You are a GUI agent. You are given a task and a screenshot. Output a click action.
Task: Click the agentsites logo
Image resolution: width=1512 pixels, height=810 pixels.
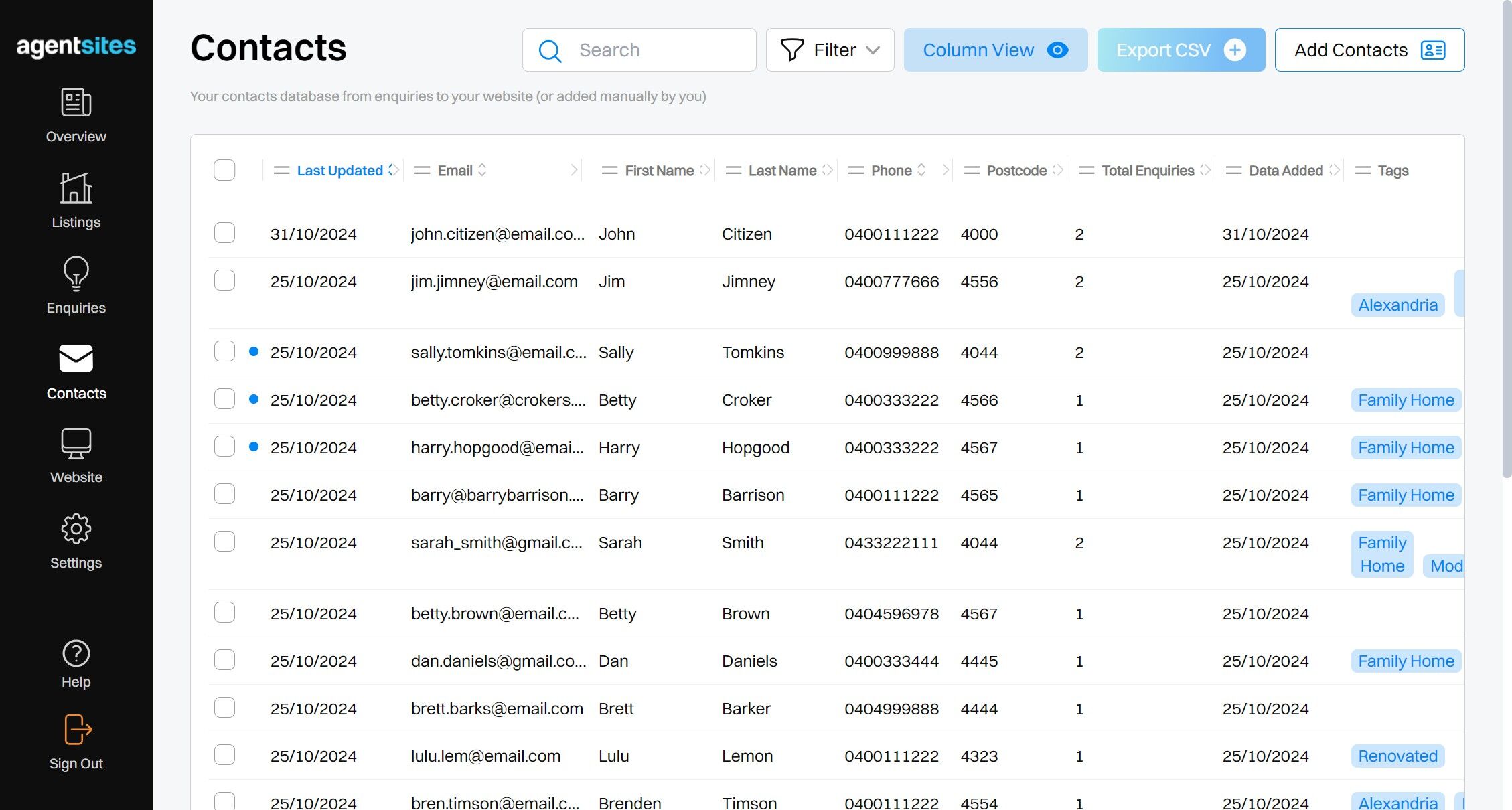pyautogui.click(x=76, y=46)
